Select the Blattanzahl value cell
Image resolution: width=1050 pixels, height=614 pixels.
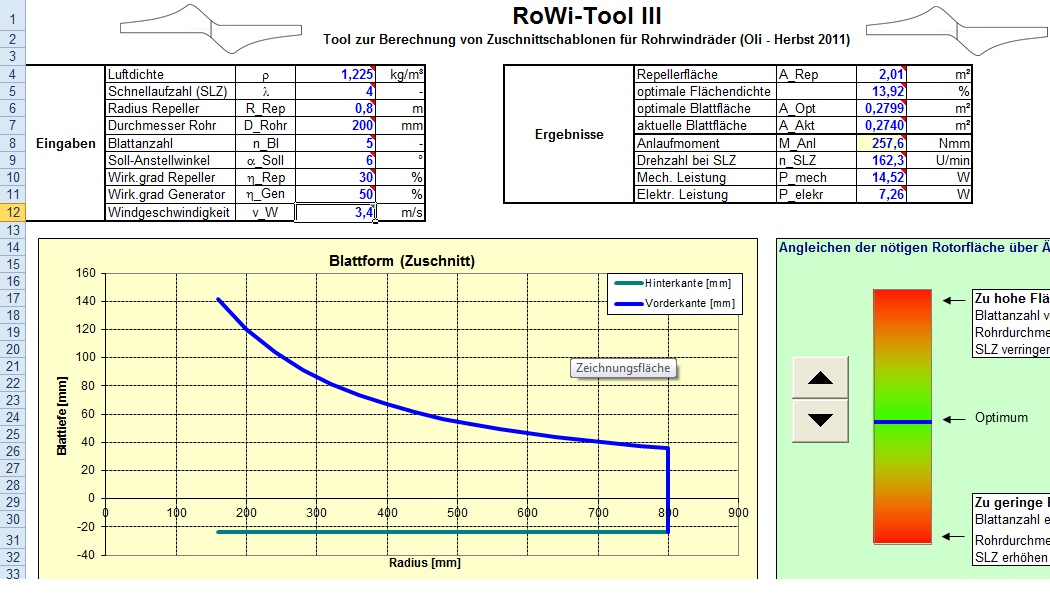tap(337, 143)
